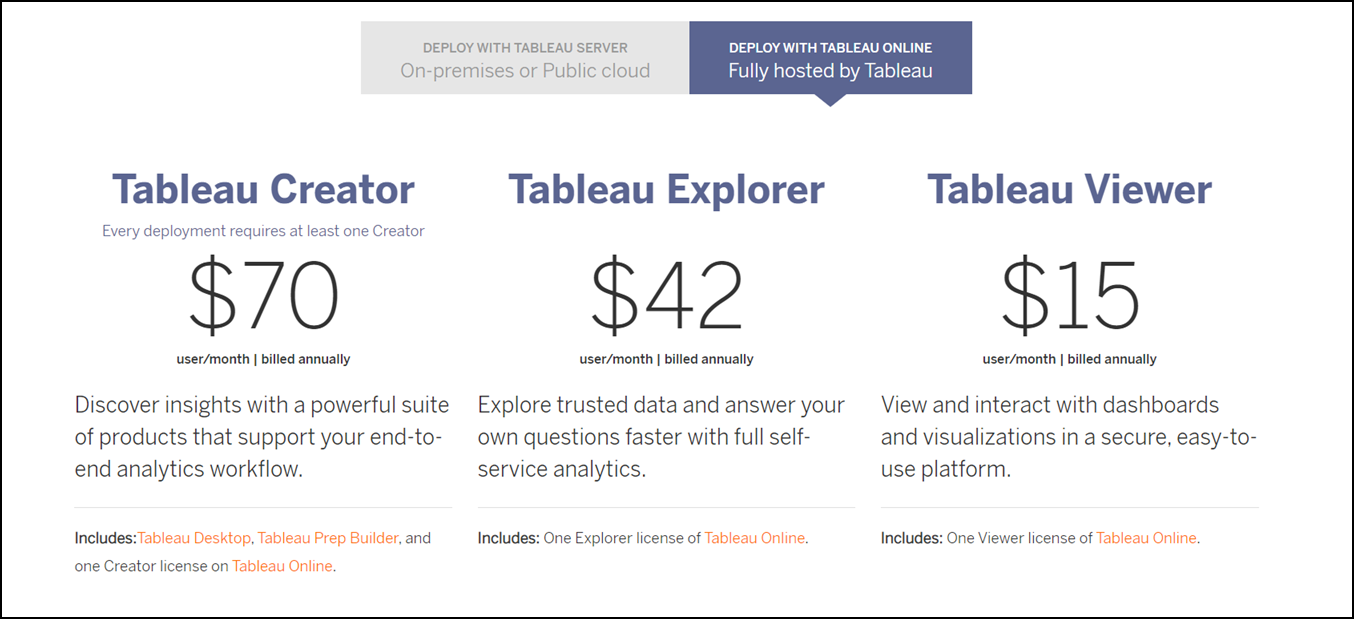Switch to Deploy with Tableau Server tab
This screenshot has width=1354, height=619.
click(525, 59)
